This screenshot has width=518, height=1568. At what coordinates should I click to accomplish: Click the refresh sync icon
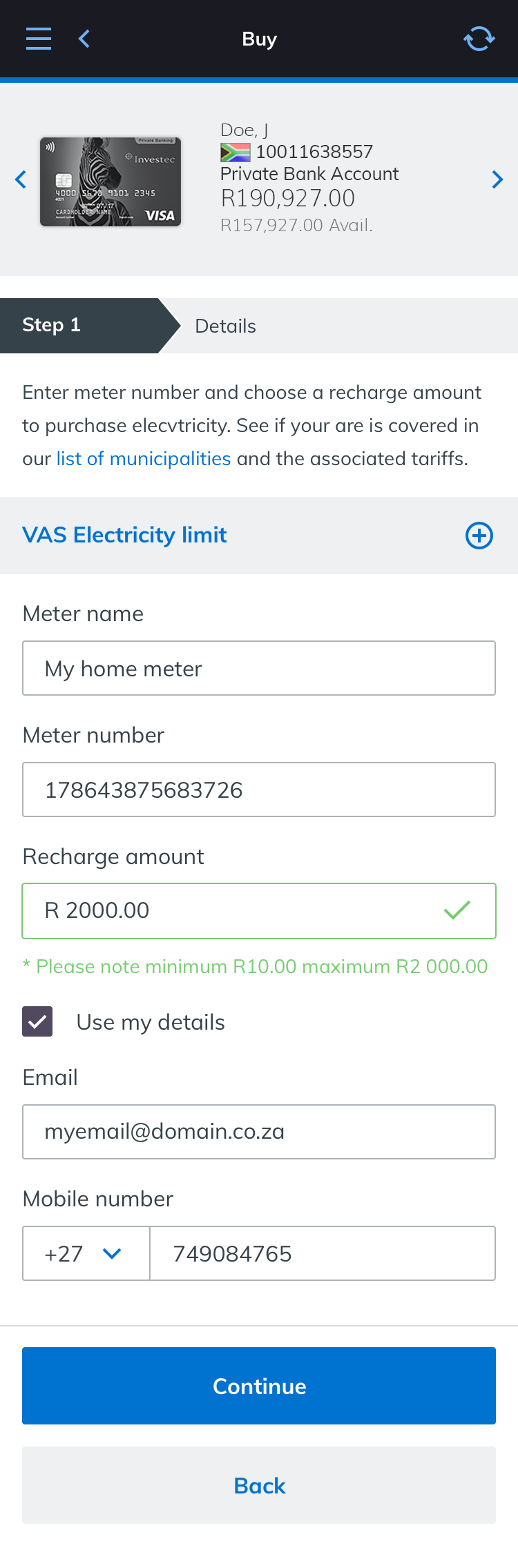coord(479,39)
